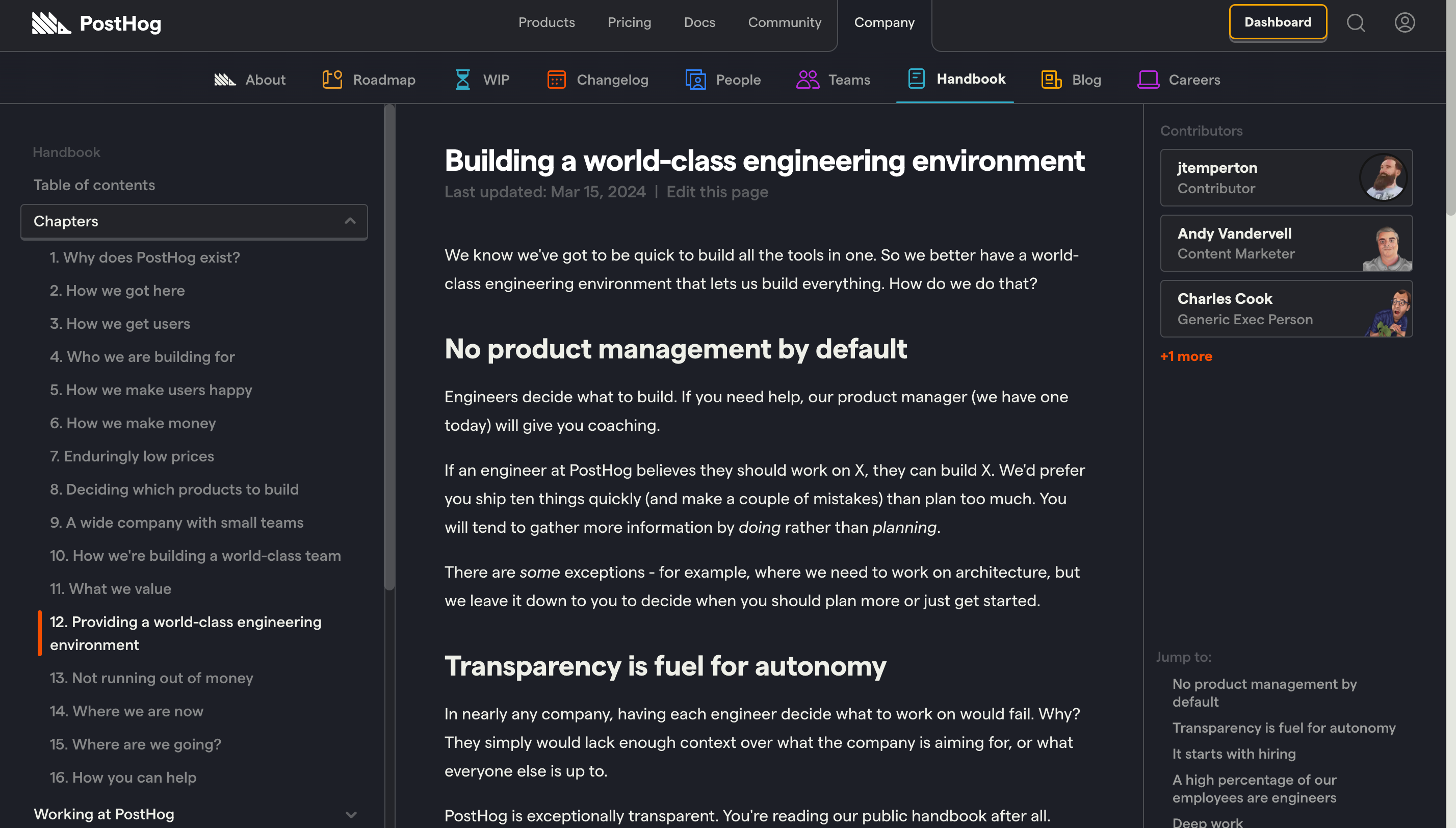Click the Careers laptop icon
This screenshot has height=828, width=1456.
(1148, 80)
